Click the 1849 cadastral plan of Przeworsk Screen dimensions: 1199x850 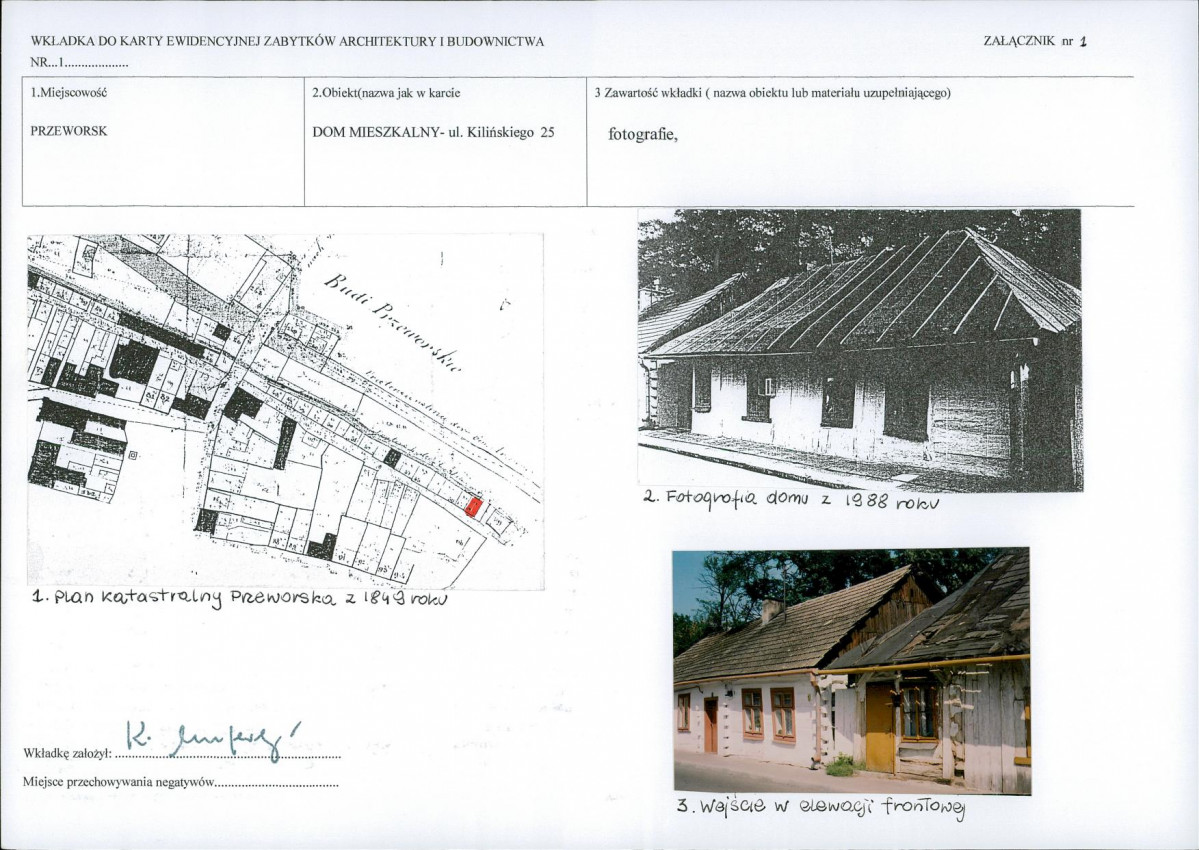pyautogui.click(x=285, y=411)
